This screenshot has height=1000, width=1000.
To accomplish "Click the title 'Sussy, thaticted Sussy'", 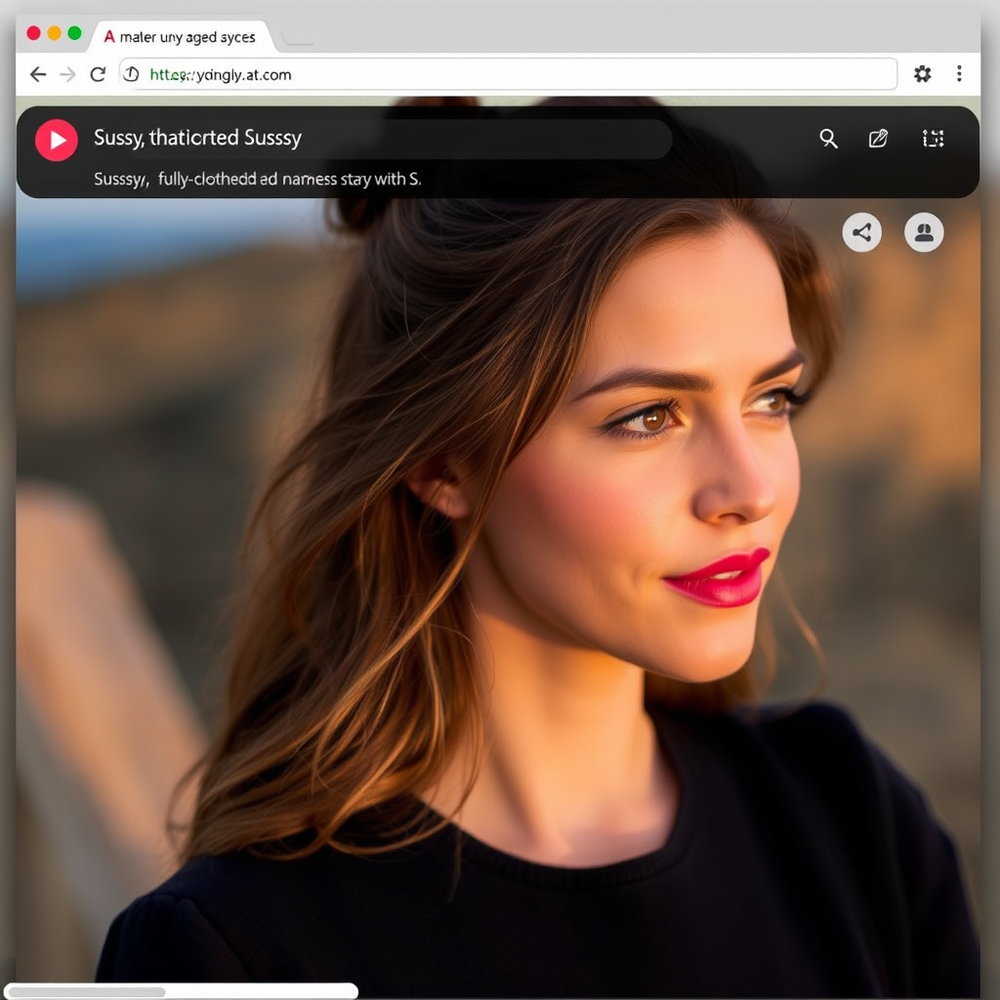I will (x=197, y=138).
